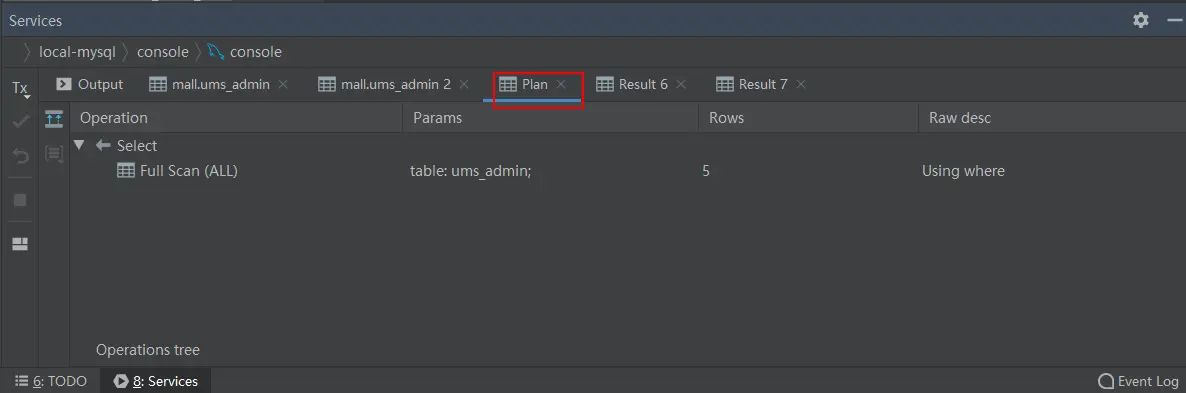Click the commit checkmark icon
The image size is (1186, 393).
[x=20, y=122]
